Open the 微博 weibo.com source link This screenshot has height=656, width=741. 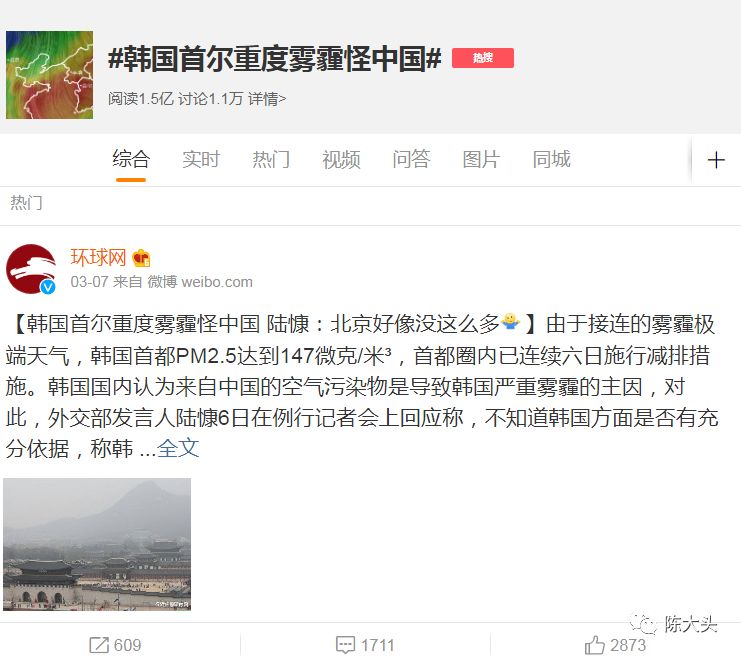pos(200,282)
